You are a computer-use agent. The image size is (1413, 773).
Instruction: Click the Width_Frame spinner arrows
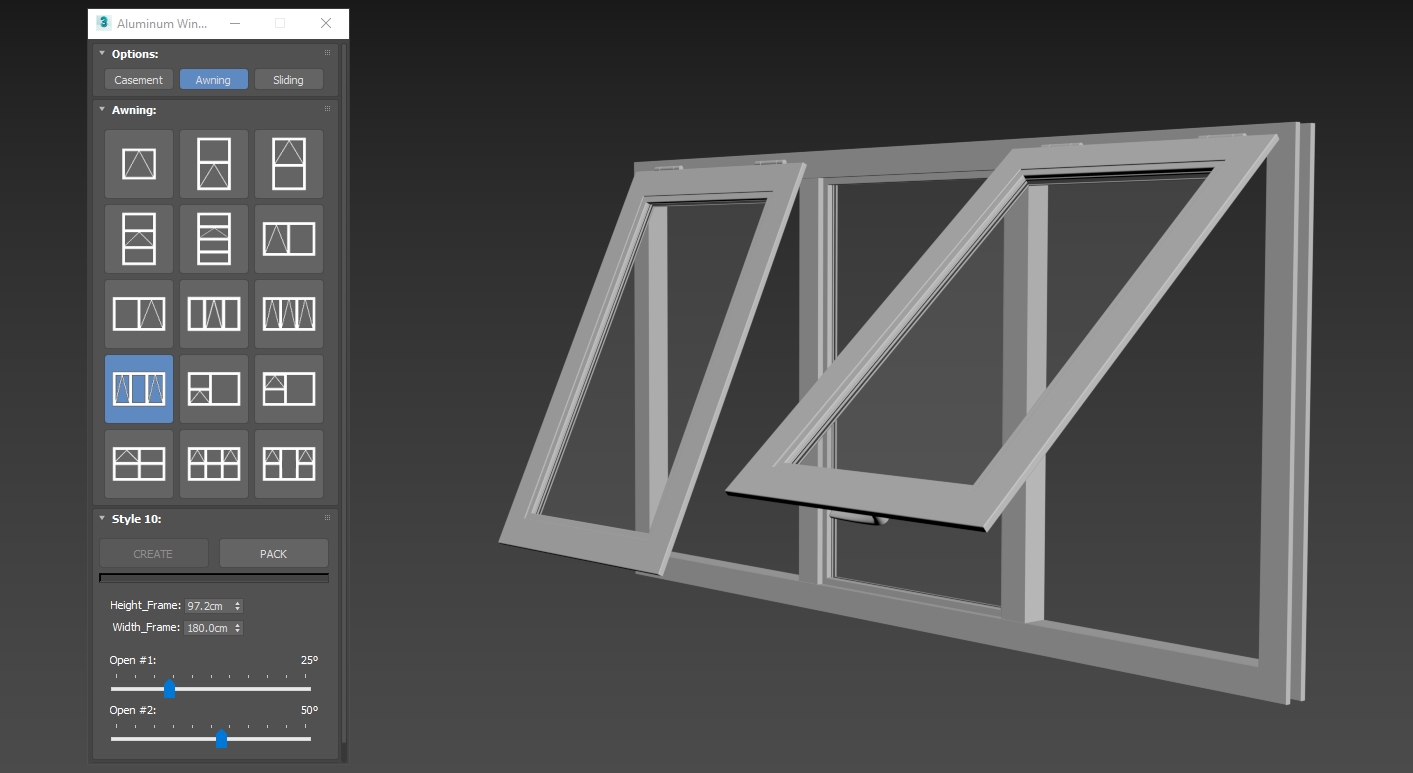tap(238, 628)
